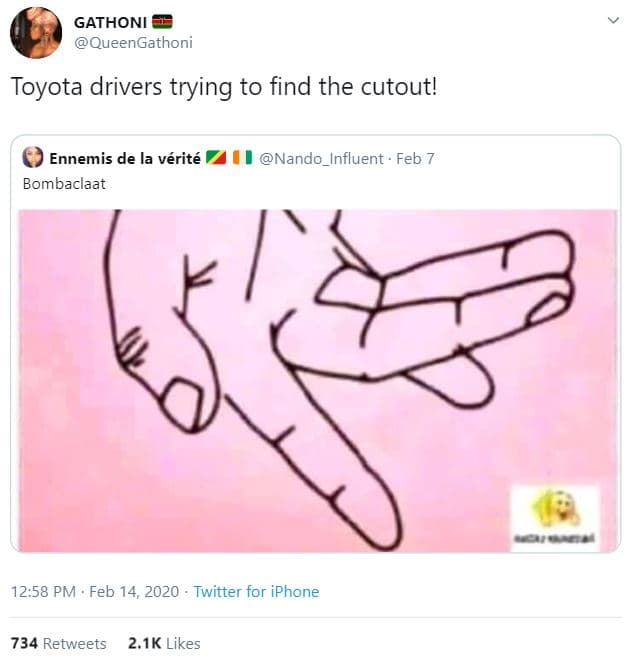Click the 'Feb 14, 2020' date
Screen dimensions: 634x661
click(x=134, y=592)
